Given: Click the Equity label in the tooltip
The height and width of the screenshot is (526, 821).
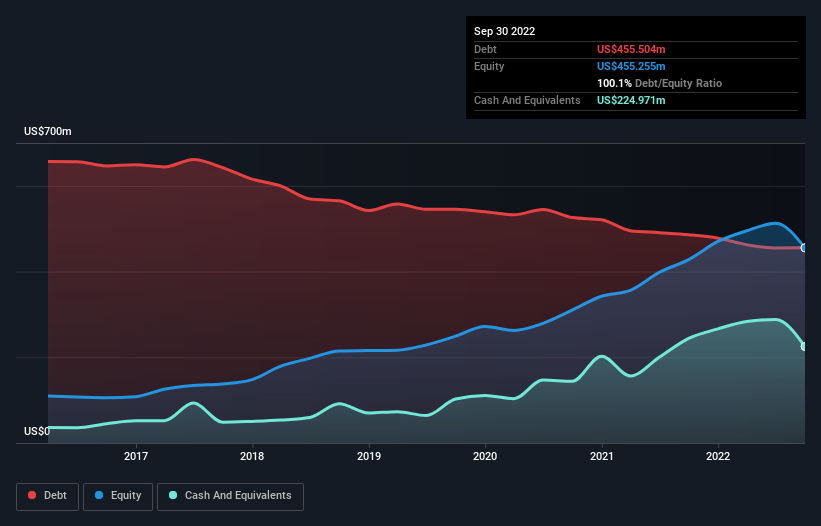Looking at the screenshot, I should click(489, 66).
